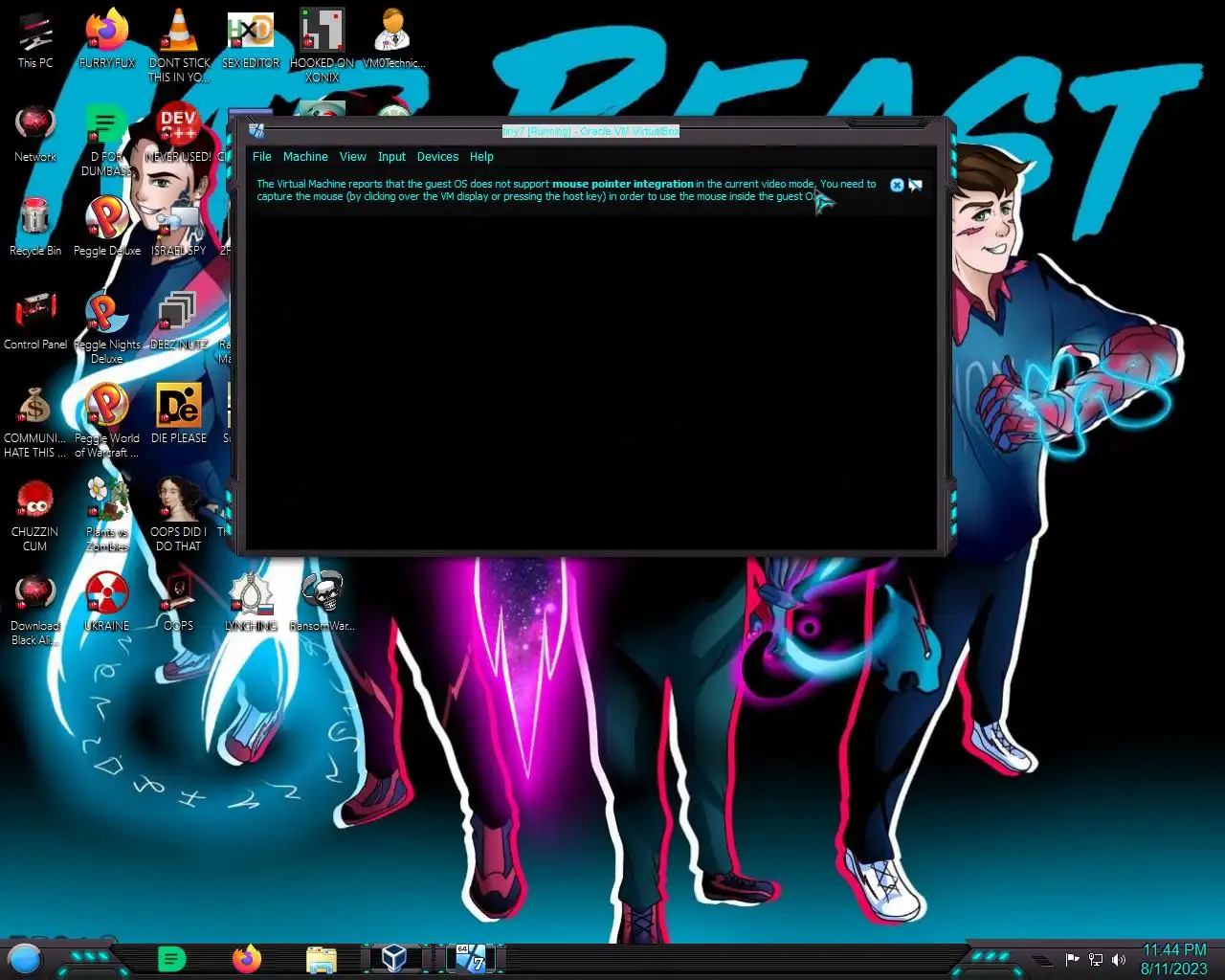Select the HxD editor desktop icon
This screenshot has height=980, width=1225.
click(x=251, y=41)
